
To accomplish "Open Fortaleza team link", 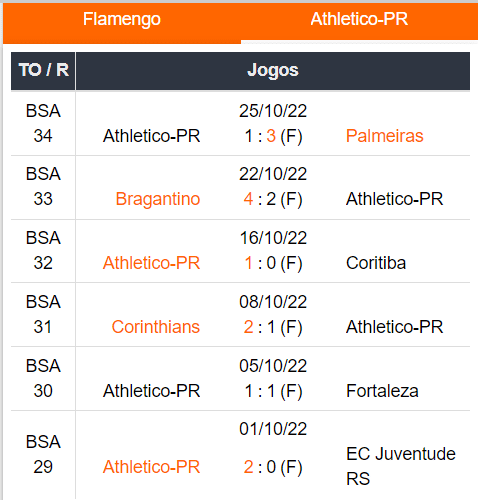I will point(382,391).
